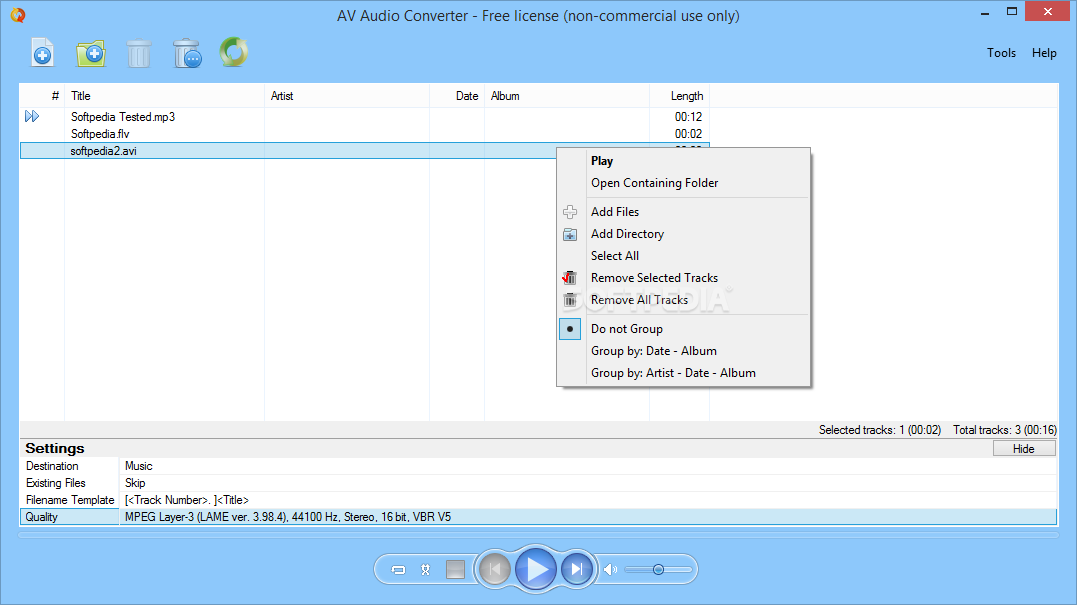Click the Filename Template setting label
Screen dimensions: 1077x605
click(x=70, y=500)
